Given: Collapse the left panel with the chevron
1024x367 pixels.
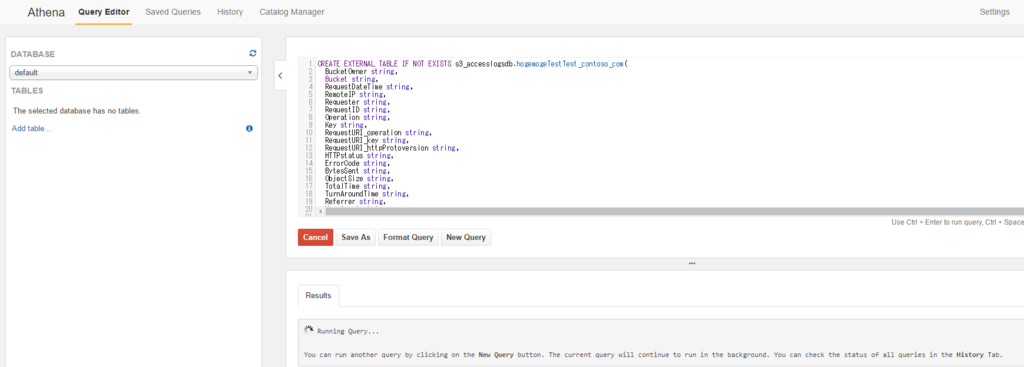Looking at the screenshot, I should tap(280, 76).
